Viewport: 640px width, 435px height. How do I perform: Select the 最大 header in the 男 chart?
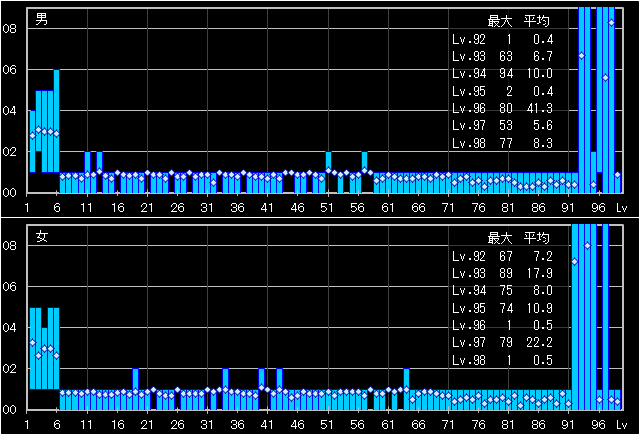[x=500, y=21]
